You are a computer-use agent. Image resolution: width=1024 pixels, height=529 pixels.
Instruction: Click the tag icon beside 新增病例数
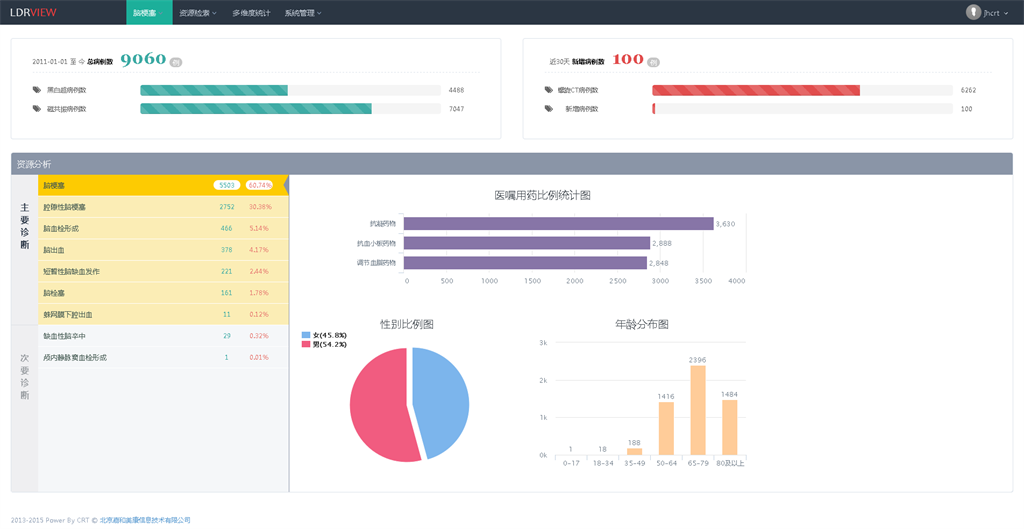tap(548, 109)
